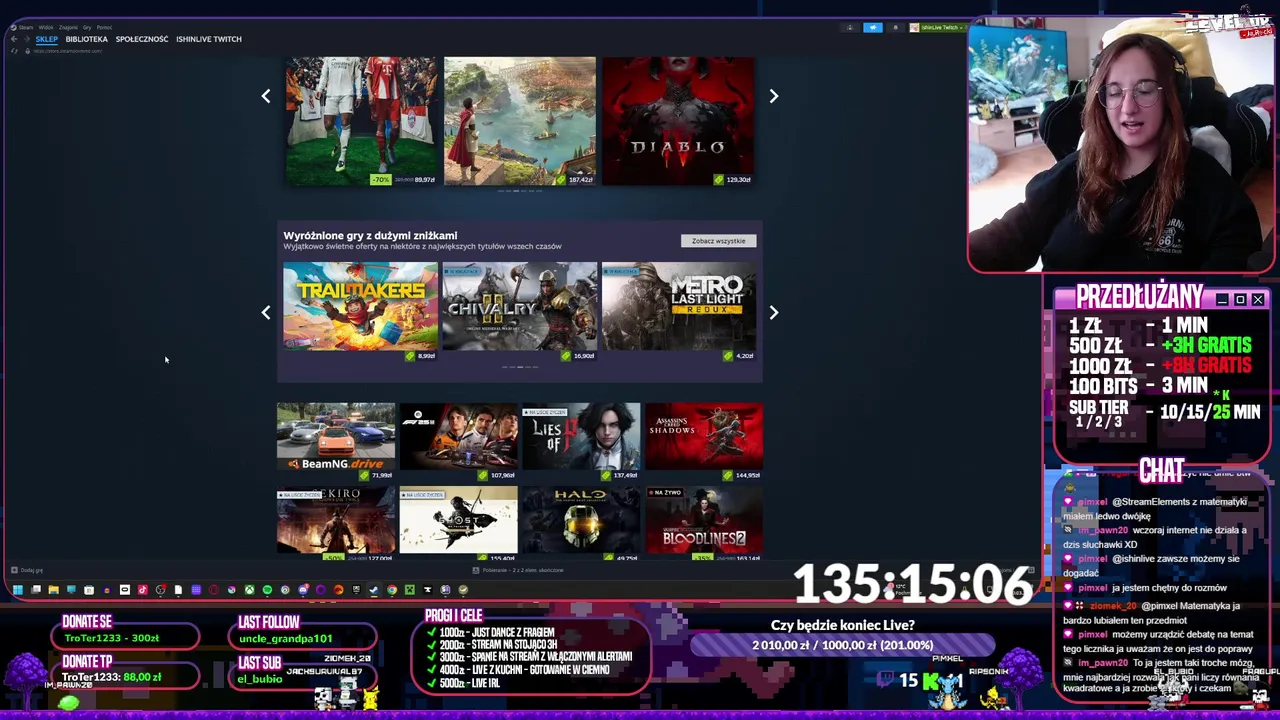Open the Pomoc menu
This screenshot has height=720, width=1280.
pyautogui.click(x=104, y=27)
